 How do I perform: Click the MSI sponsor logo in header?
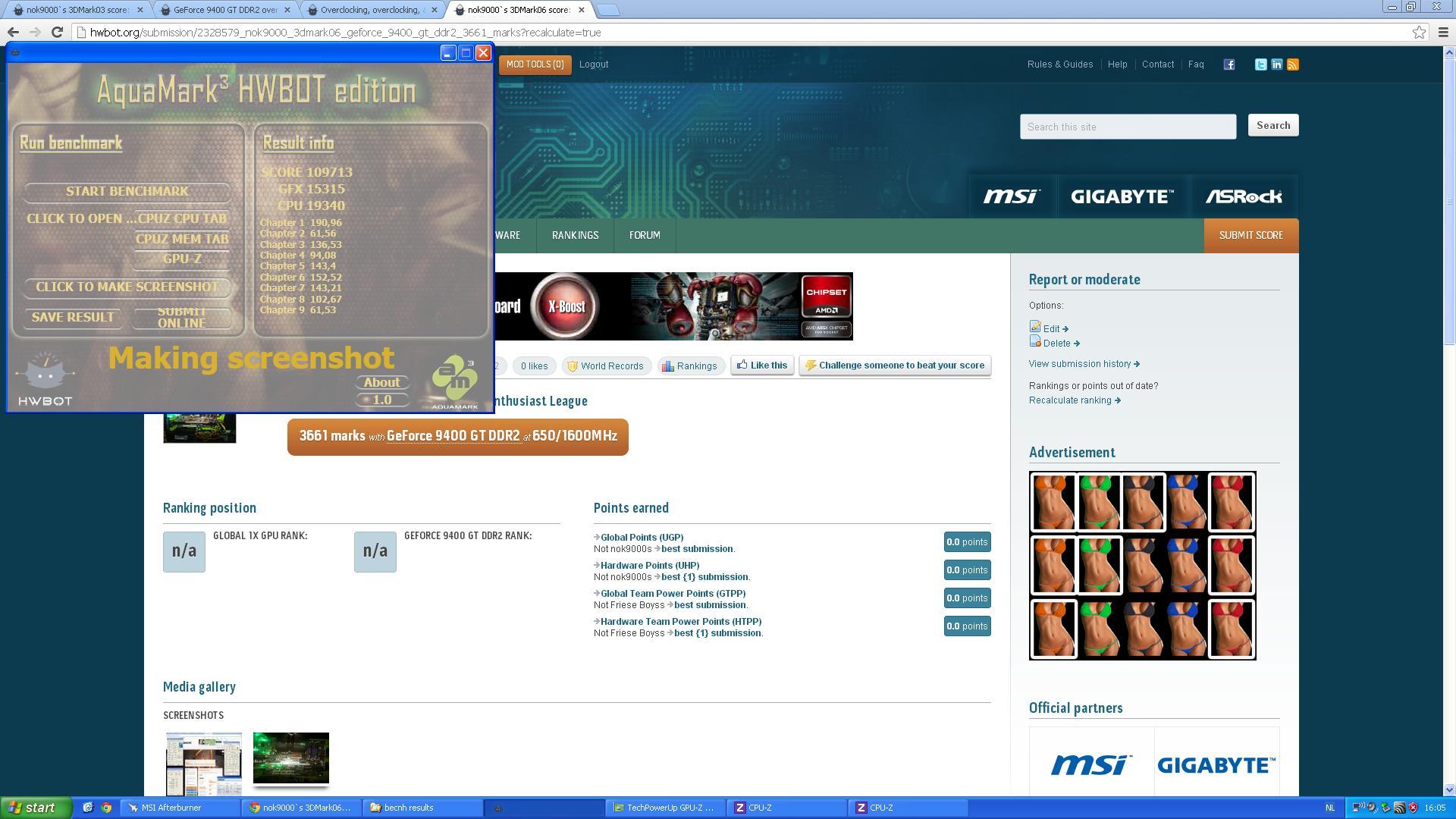(1012, 196)
